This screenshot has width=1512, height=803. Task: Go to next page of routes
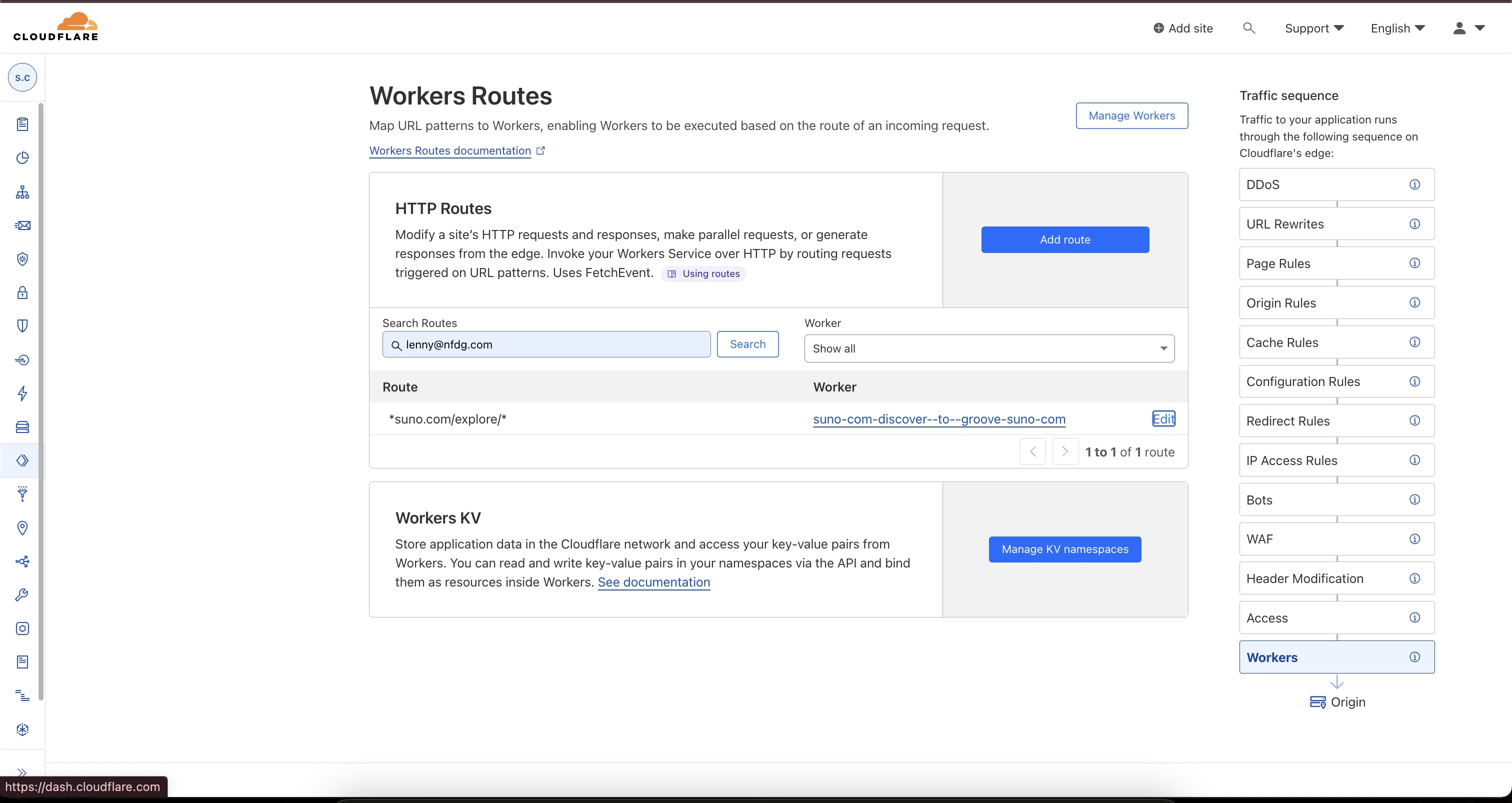1064,452
